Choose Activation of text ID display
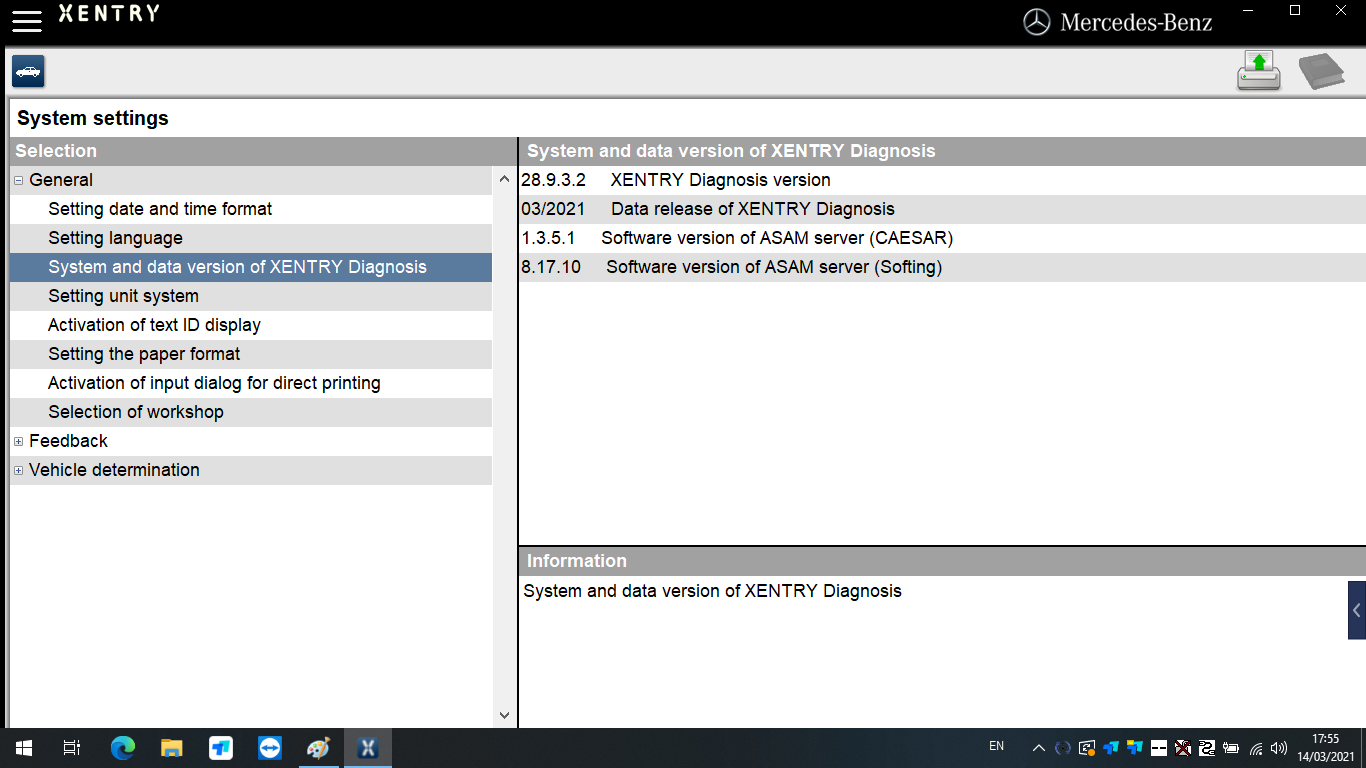 [154, 325]
